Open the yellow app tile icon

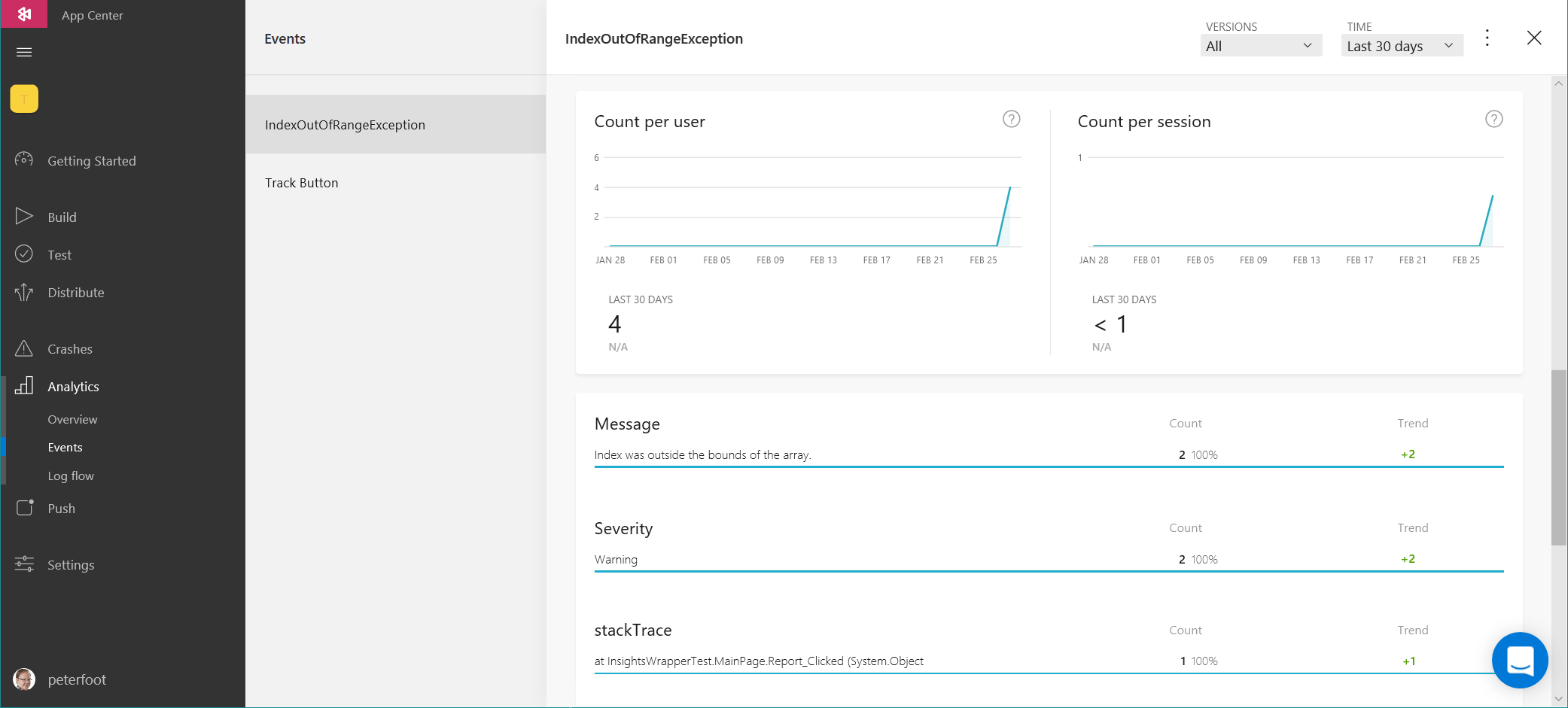pyautogui.click(x=24, y=99)
